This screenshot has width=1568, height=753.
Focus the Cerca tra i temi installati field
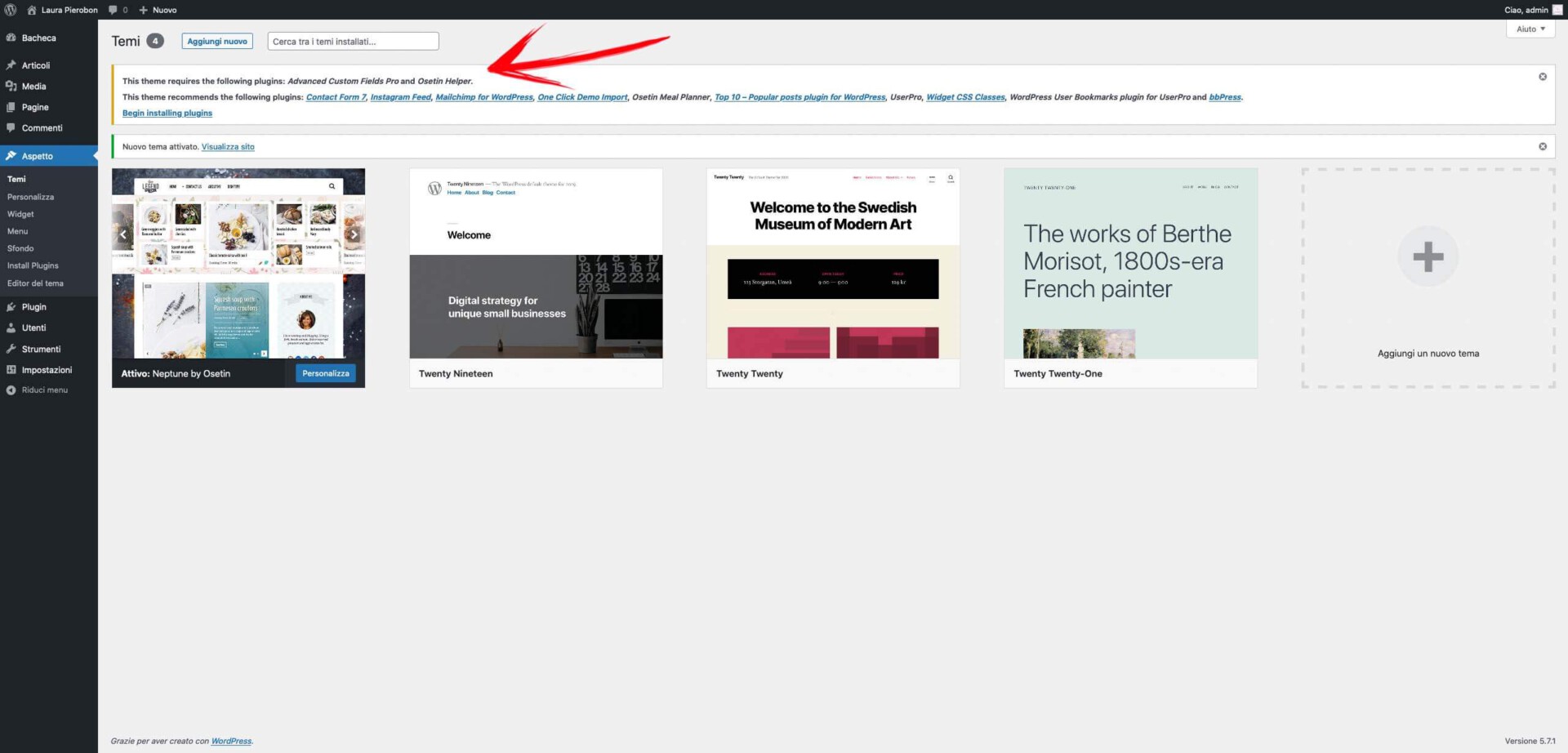click(353, 41)
